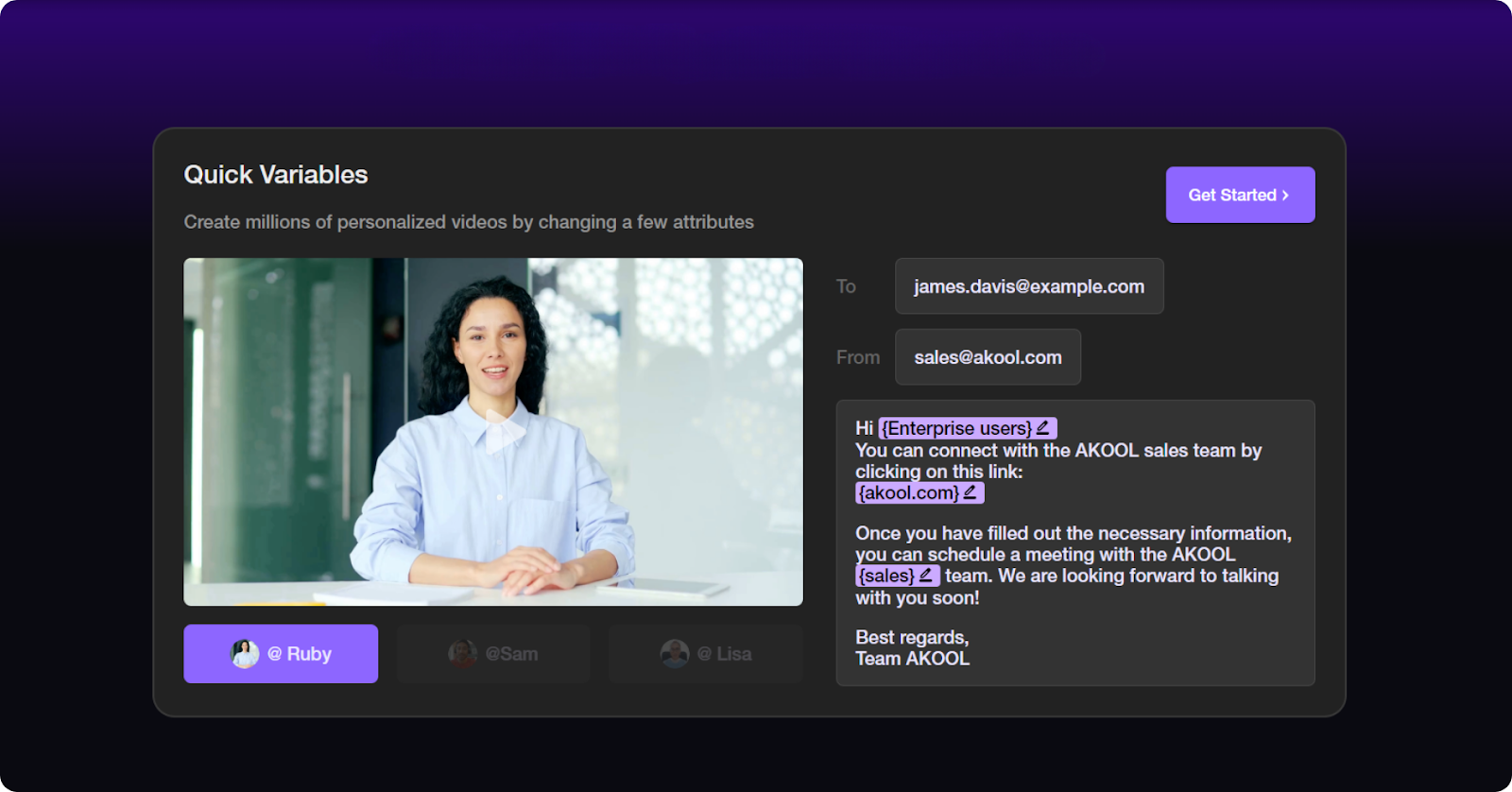The height and width of the screenshot is (792, 1512).
Task: Click the Get Started button
Action: click(x=1240, y=195)
